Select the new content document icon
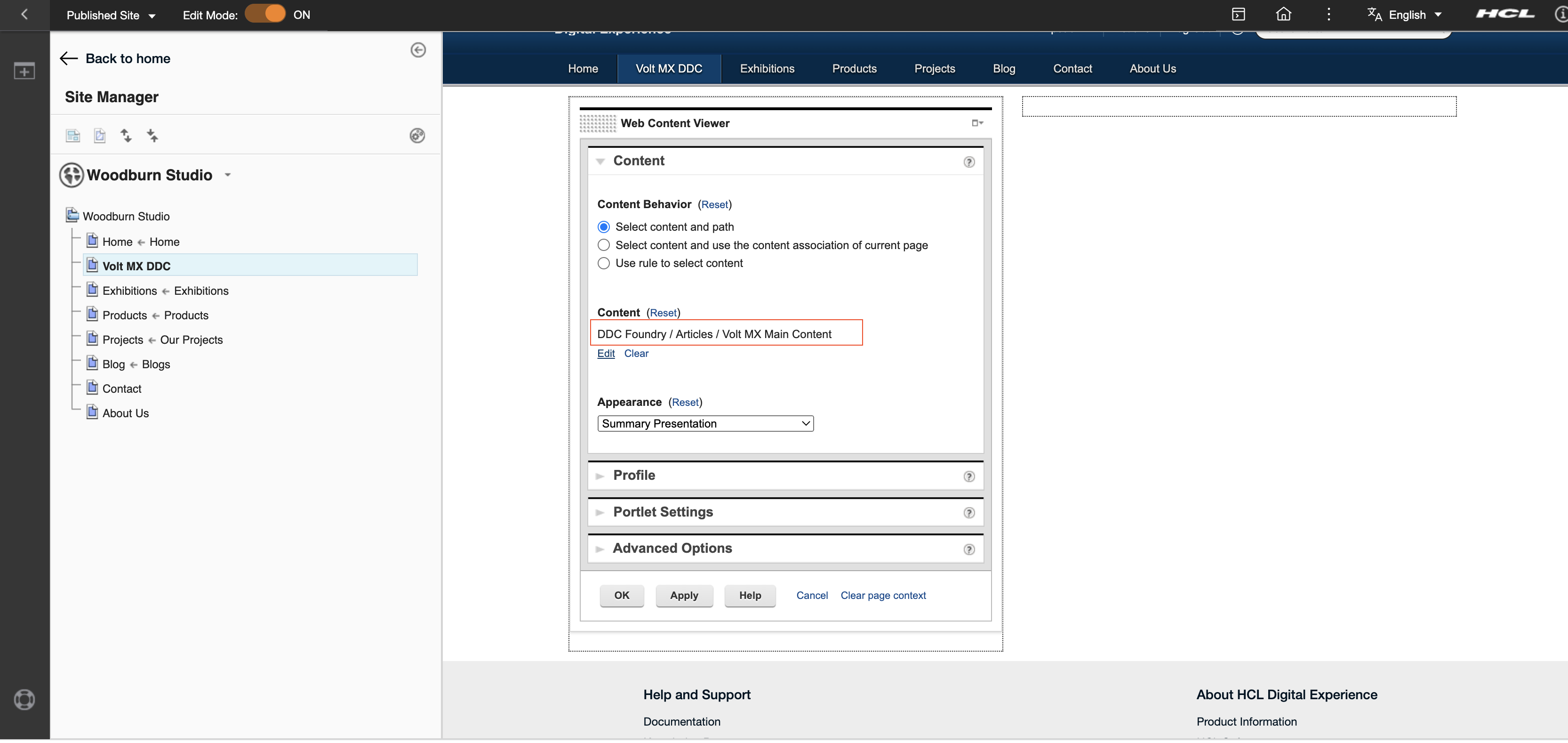This screenshot has height=743, width=1568. click(x=99, y=135)
